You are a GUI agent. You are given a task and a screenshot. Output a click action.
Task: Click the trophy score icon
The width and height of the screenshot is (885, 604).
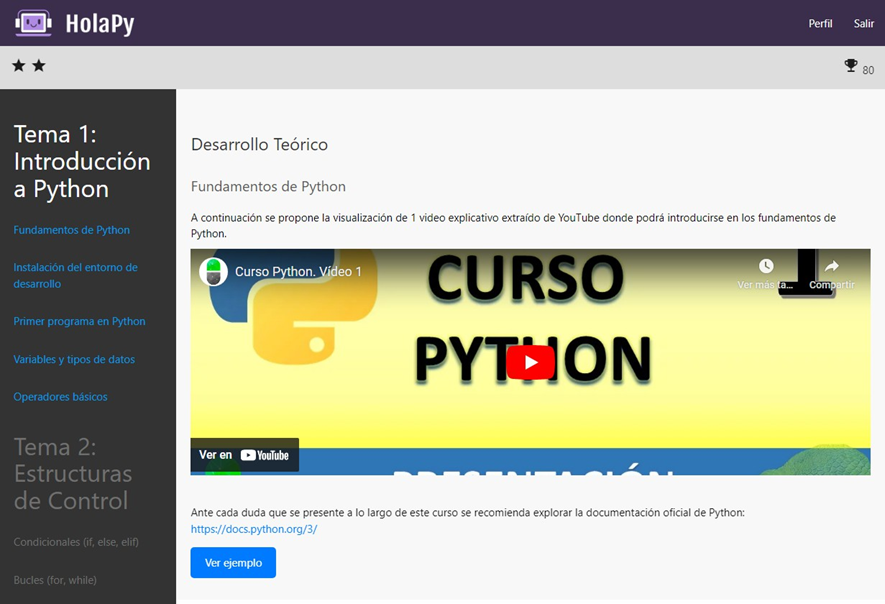851,66
